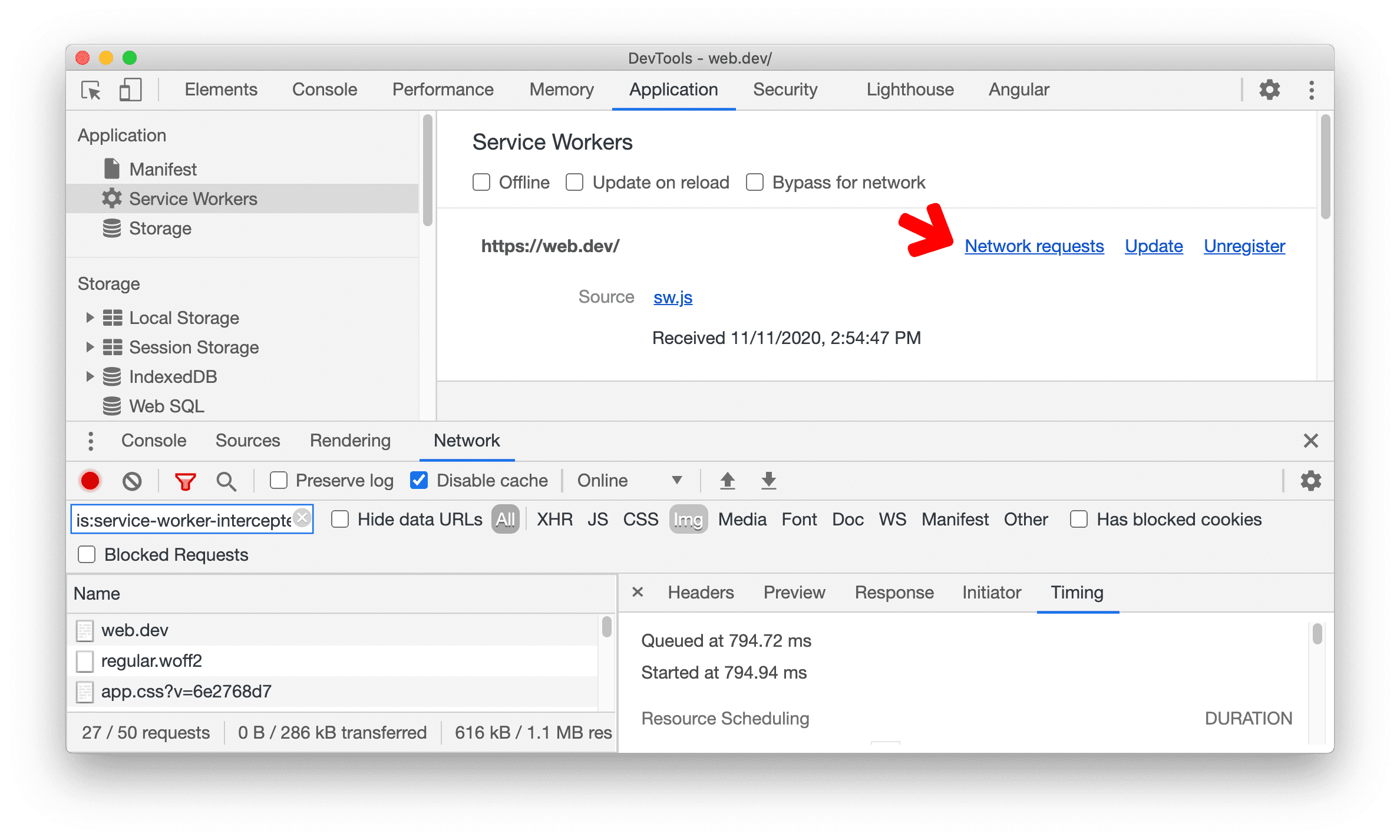Toggle the Offline checkbox
This screenshot has width=1400, height=840.
click(481, 182)
